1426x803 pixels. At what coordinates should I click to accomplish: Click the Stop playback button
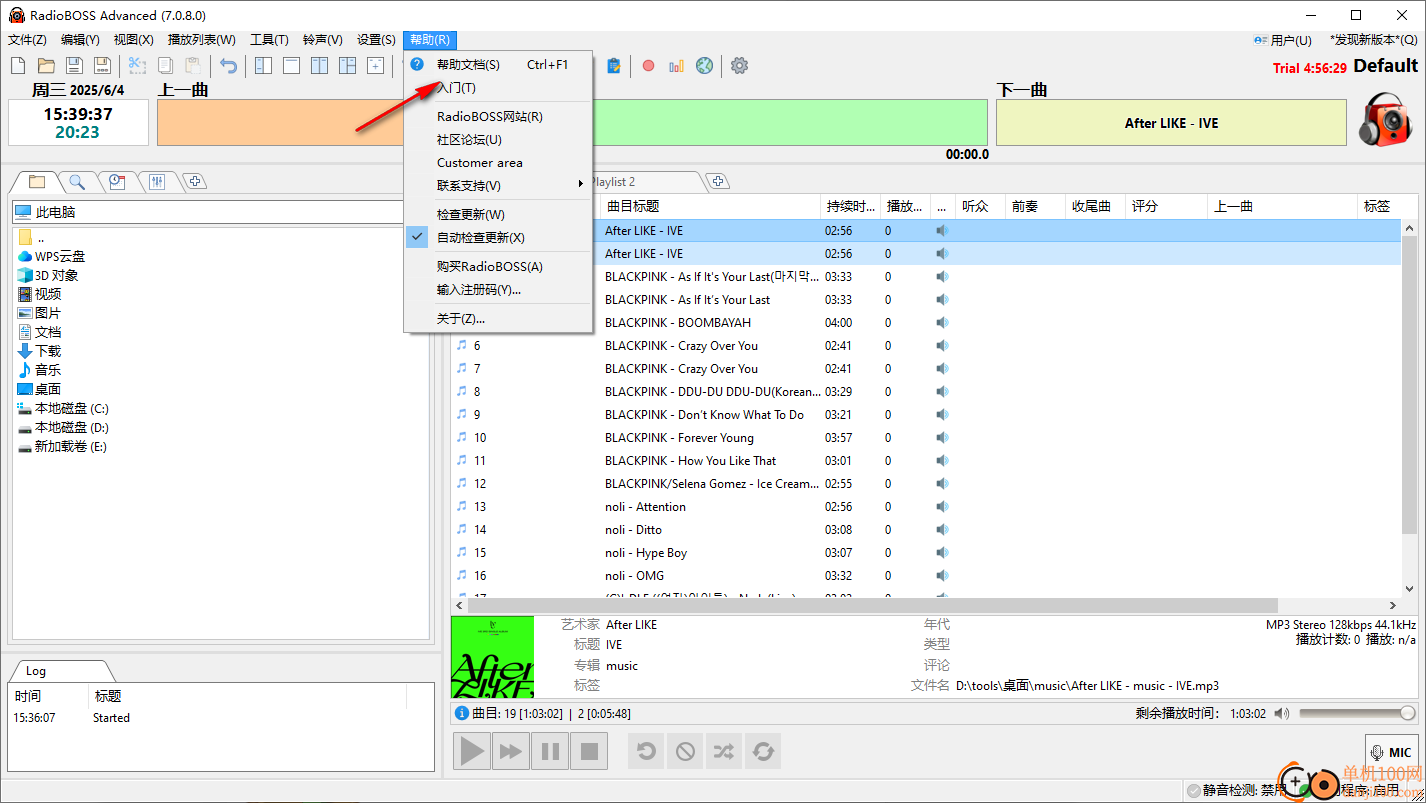pyautogui.click(x=589, y=751)
